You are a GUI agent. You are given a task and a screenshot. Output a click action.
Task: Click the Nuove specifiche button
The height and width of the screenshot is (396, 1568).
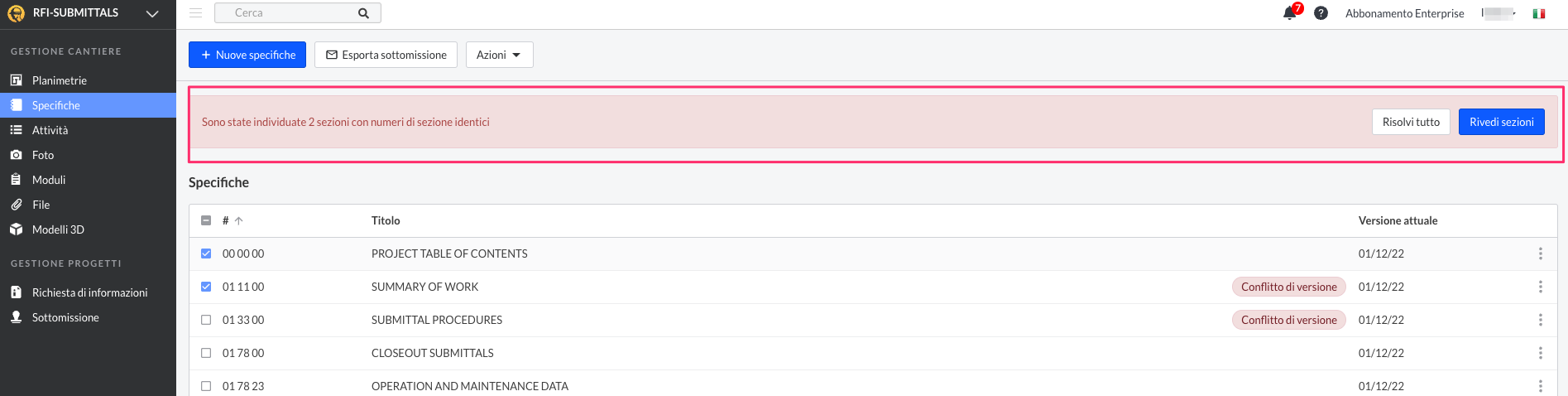pos(247,55)
